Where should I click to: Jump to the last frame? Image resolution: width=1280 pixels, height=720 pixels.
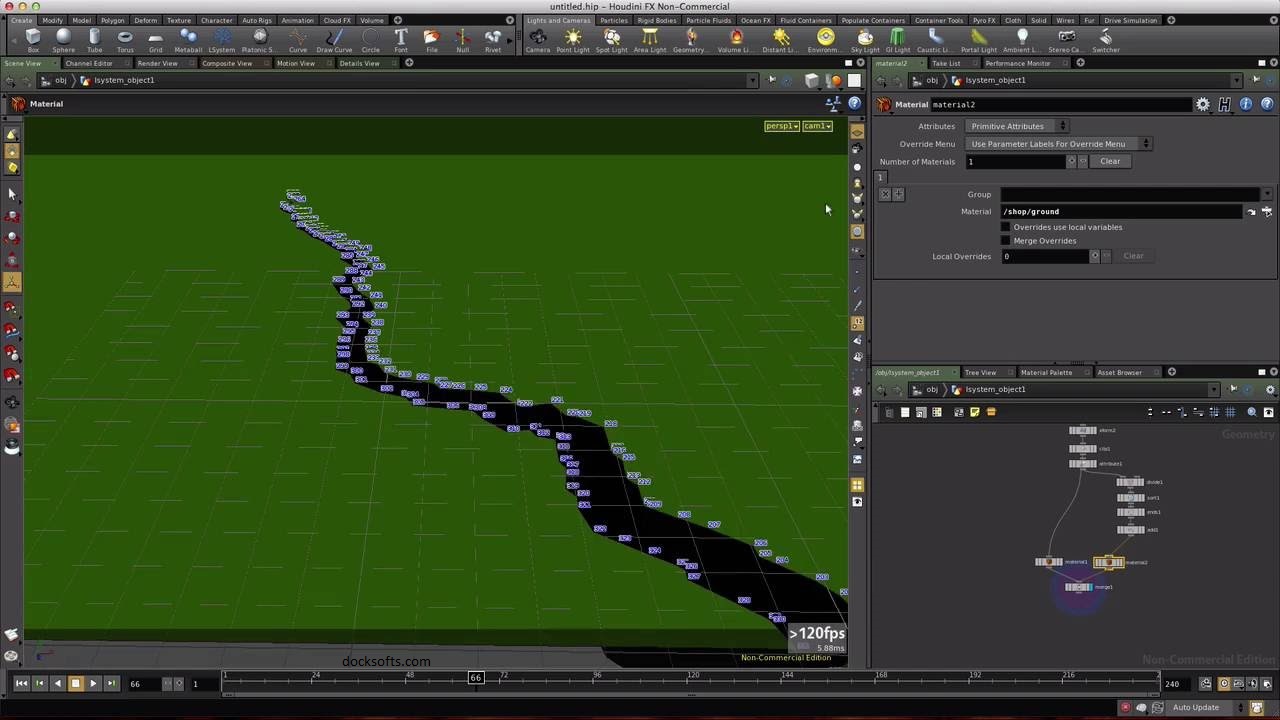pyautogui.click(x=111, y=683)
